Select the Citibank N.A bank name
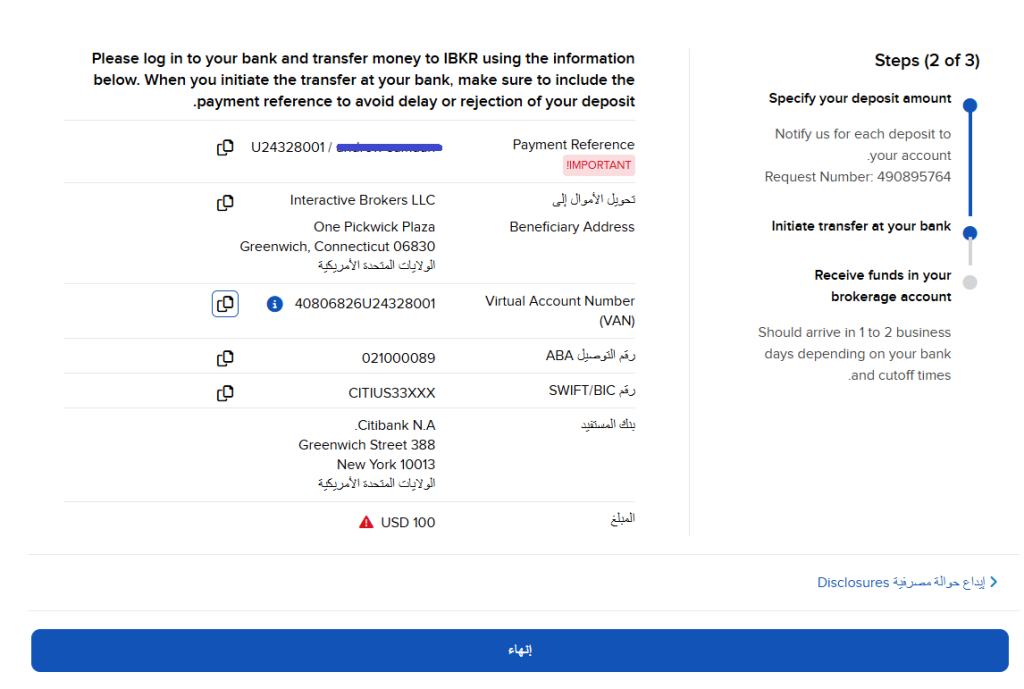Screen dimensions: 1024x689 tap(395, 425)
